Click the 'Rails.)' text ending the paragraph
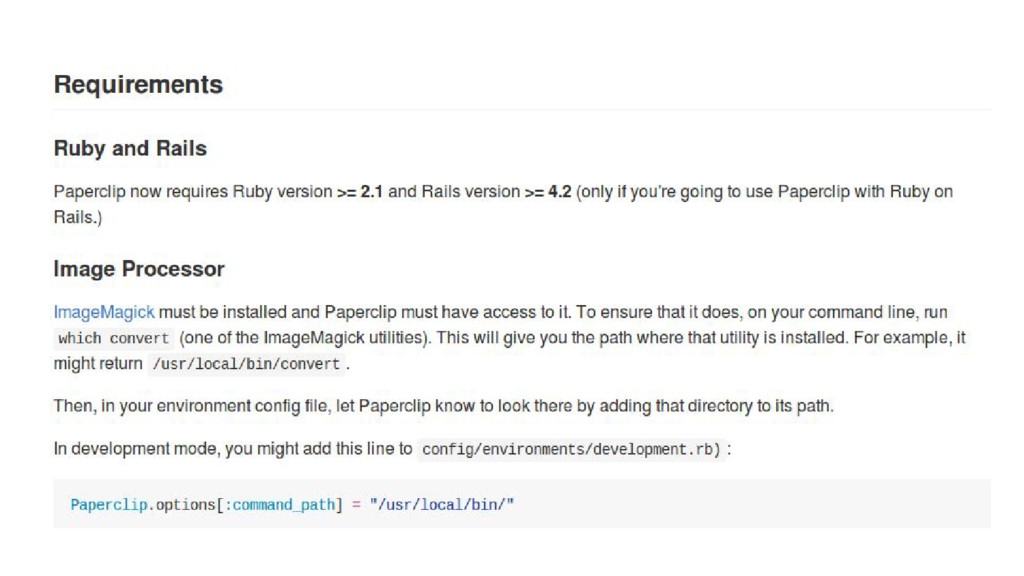1024x576 pixels. [x=78, y=217]
